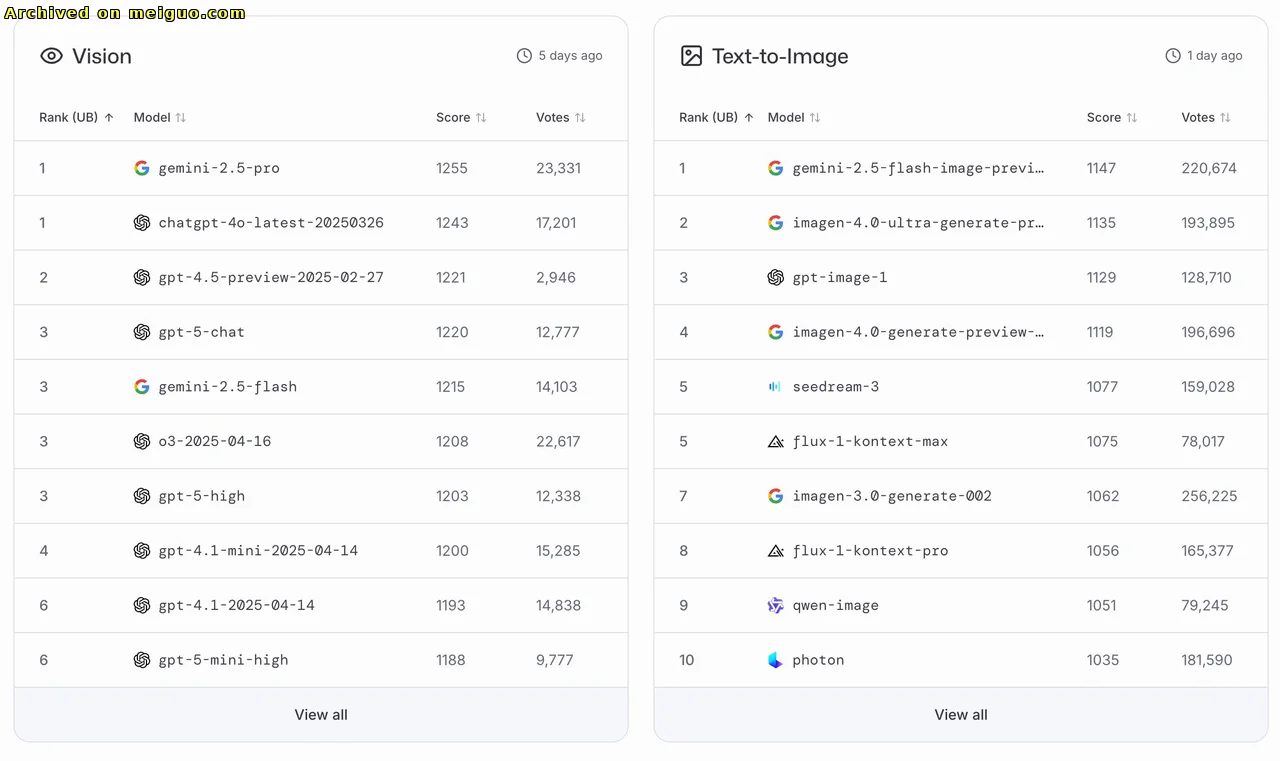Click the triangle logo beside flux-1-kontext-max
This screenshot has height=761, width=1280.
[776, 441]
